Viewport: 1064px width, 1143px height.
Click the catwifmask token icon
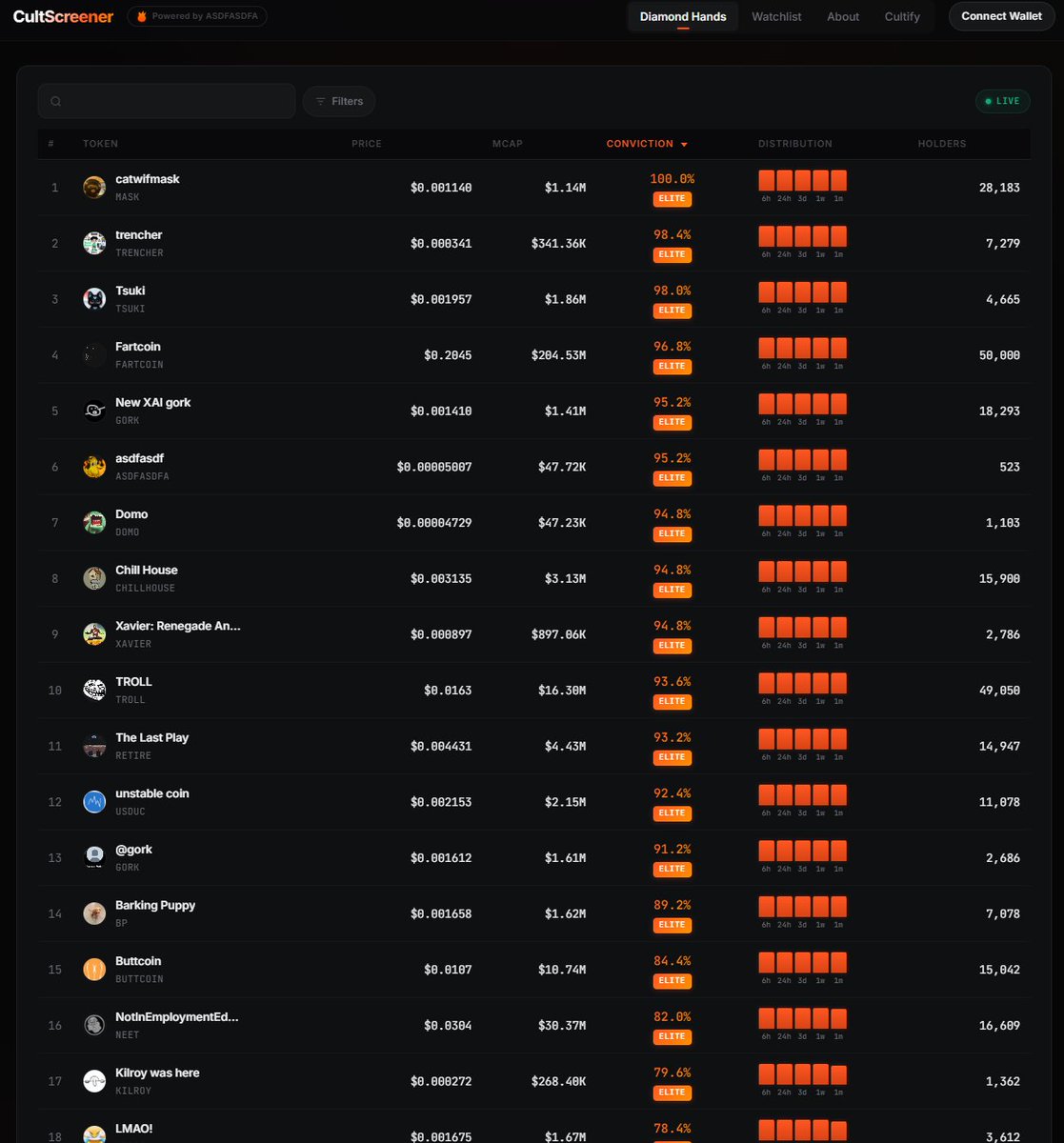tap(94, 188)
